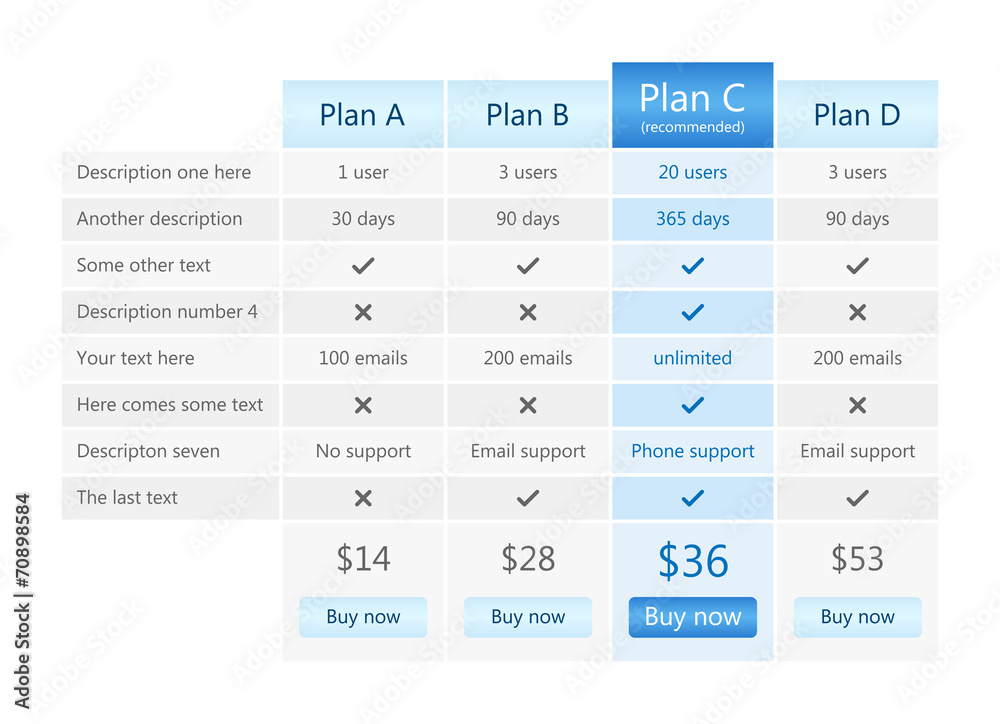Select the Plan B column header

click(x=528, y=114)
